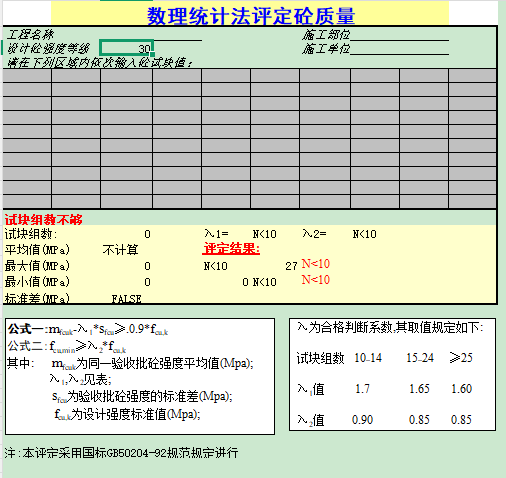This screenshot has width=506, height=478.
Task: Click the N<10 value after λ2=
Action: point(364,234)
